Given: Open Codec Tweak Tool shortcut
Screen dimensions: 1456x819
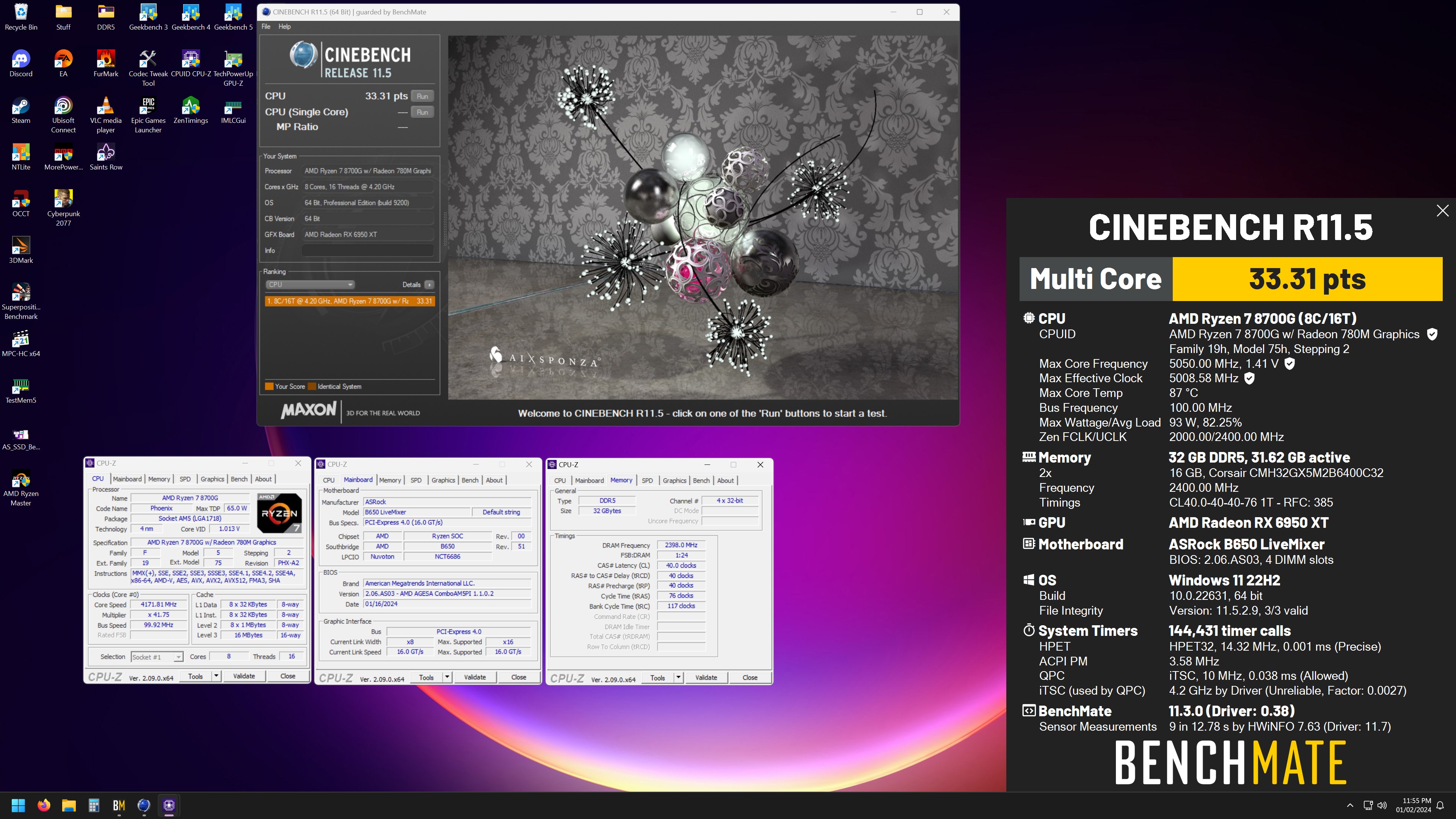Looking at the screenshot, I should 148,68.
